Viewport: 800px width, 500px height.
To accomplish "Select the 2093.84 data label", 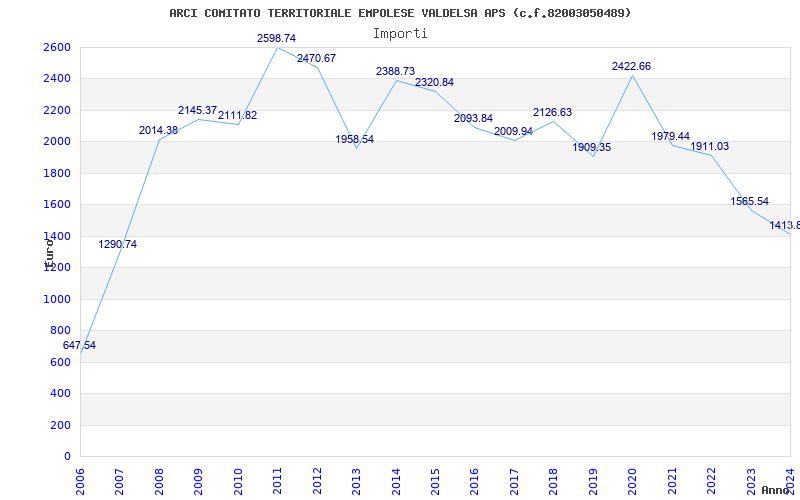I will [x=473, y=118].
